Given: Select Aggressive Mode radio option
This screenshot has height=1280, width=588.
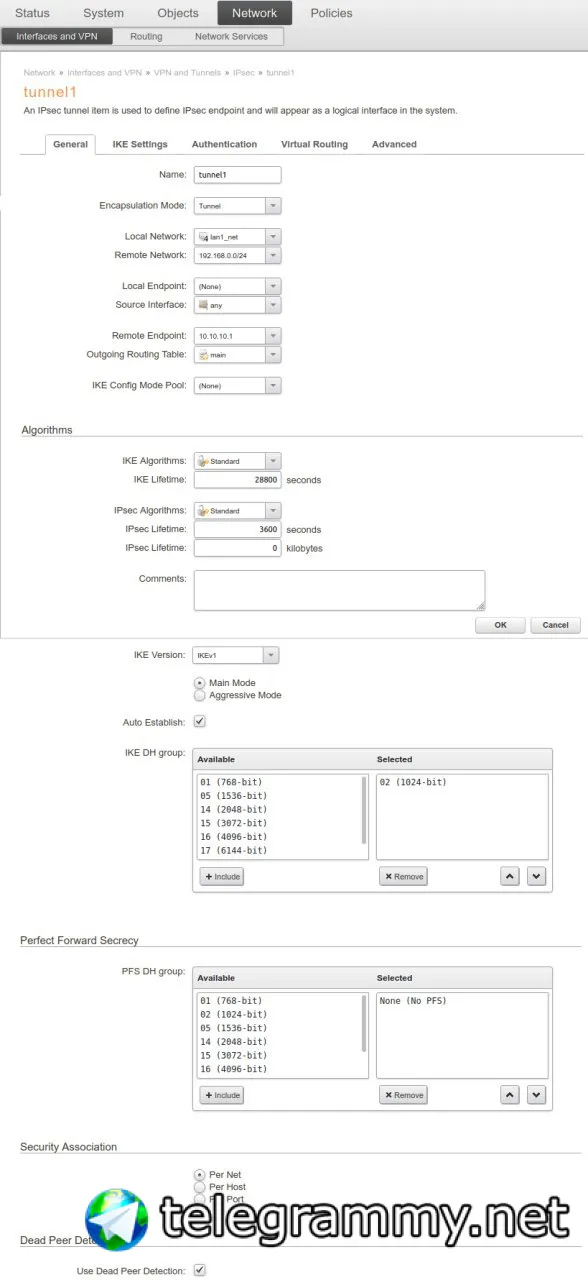Looking at the screenshot, I should tap(200, 695).
